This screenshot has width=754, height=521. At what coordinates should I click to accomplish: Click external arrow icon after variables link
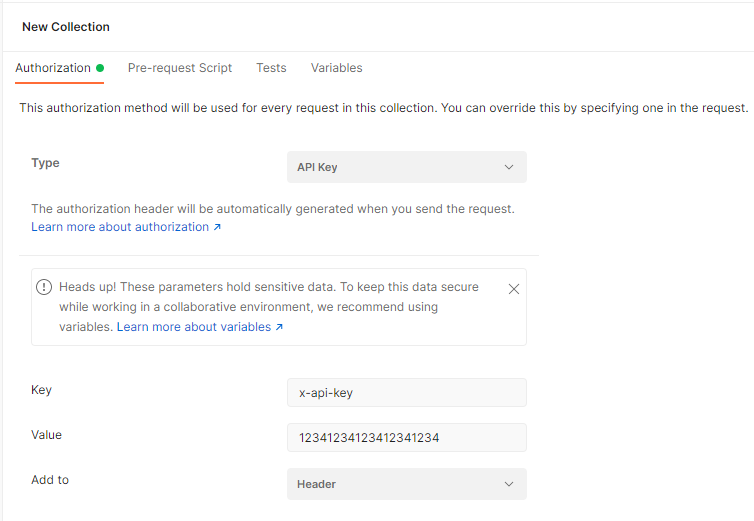point(279,328)
